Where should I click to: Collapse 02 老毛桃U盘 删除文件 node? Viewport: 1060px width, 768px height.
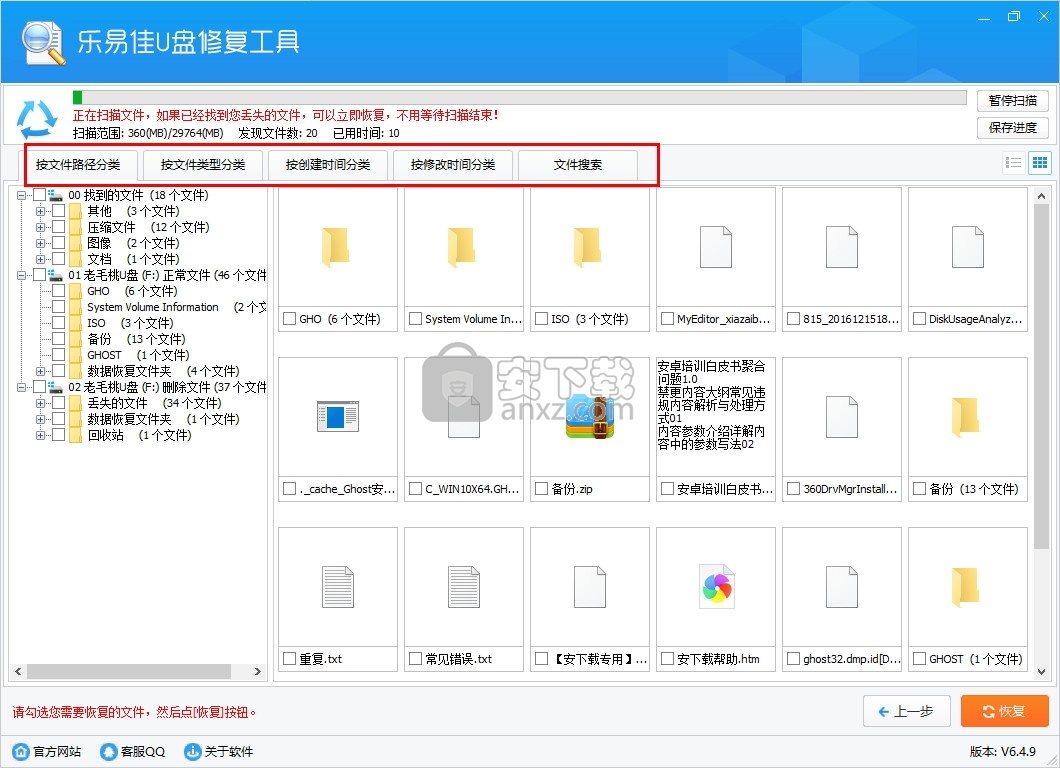[x=21, y=387]
